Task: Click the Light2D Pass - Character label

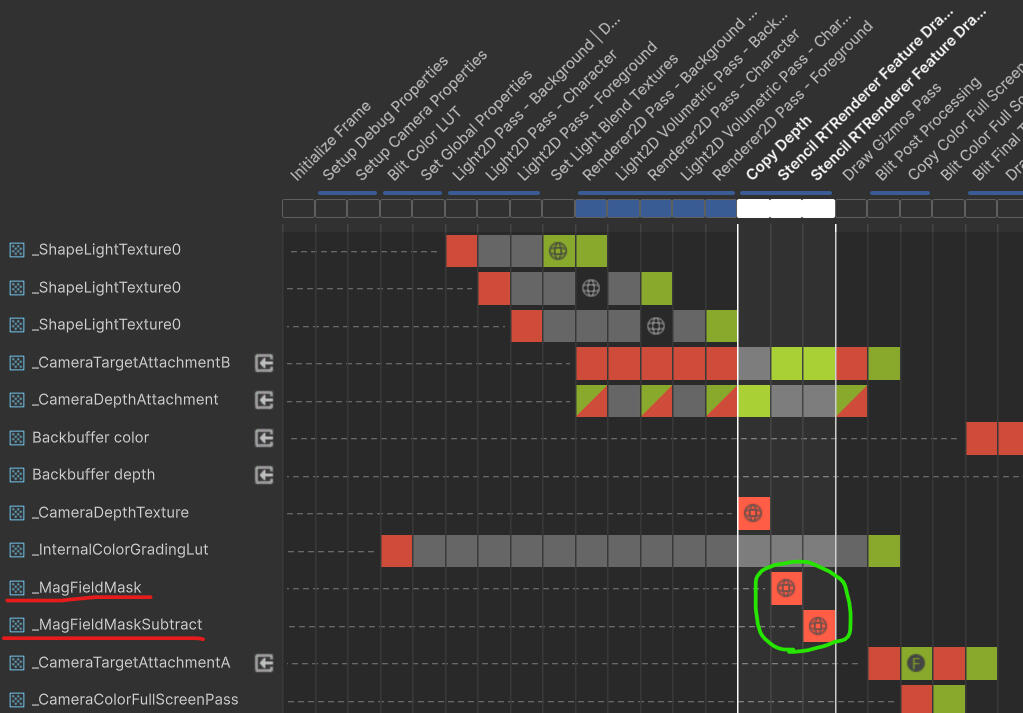Action: [551, 115]
